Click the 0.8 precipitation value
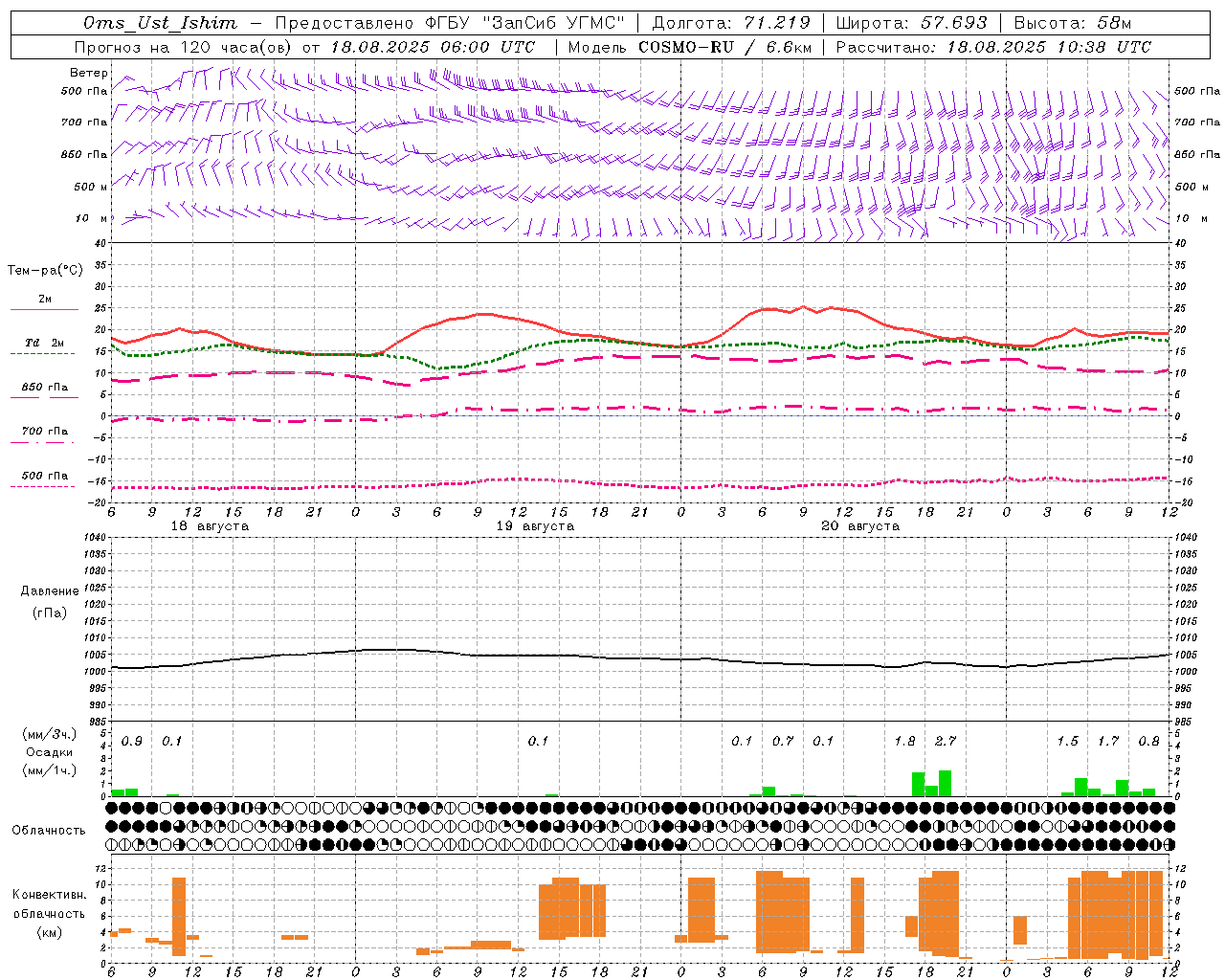The height and width of the screenshot is (980, 1225). [1148, 742]
